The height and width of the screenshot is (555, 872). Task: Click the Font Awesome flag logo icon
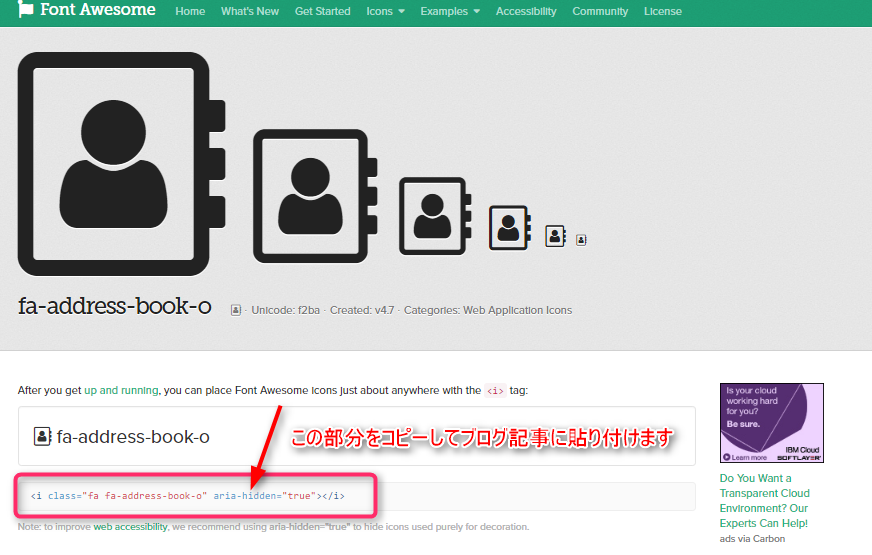tap(26, 9)
